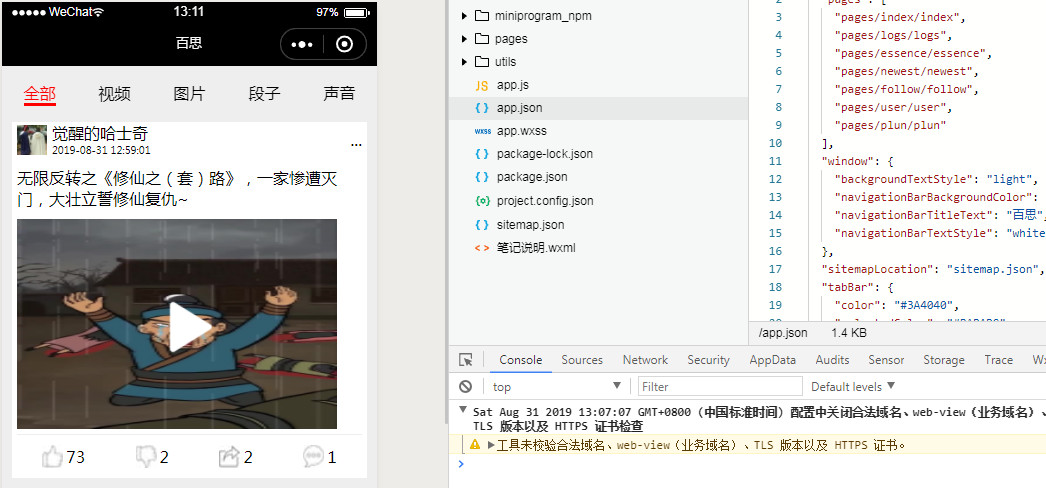Image resolution: width=1046 pixels, height=488 pixels.
Task: Expand the utils folder arrow
Action: click(464, 61)
